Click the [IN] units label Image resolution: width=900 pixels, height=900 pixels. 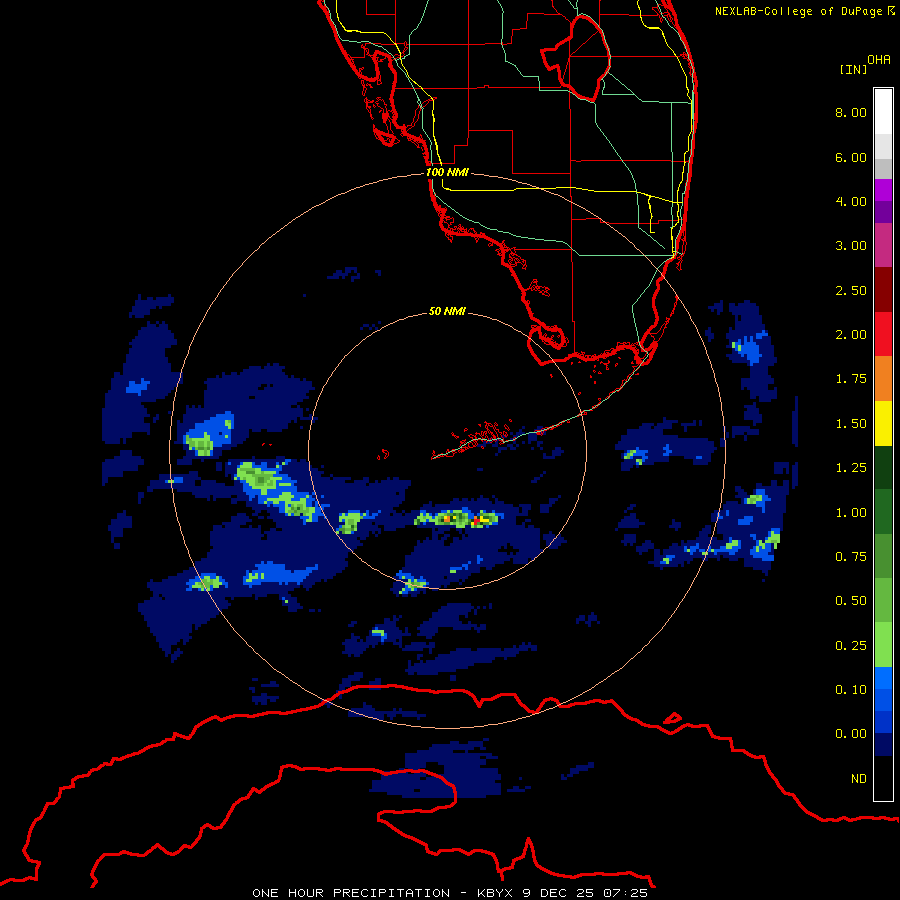point(853,69)
